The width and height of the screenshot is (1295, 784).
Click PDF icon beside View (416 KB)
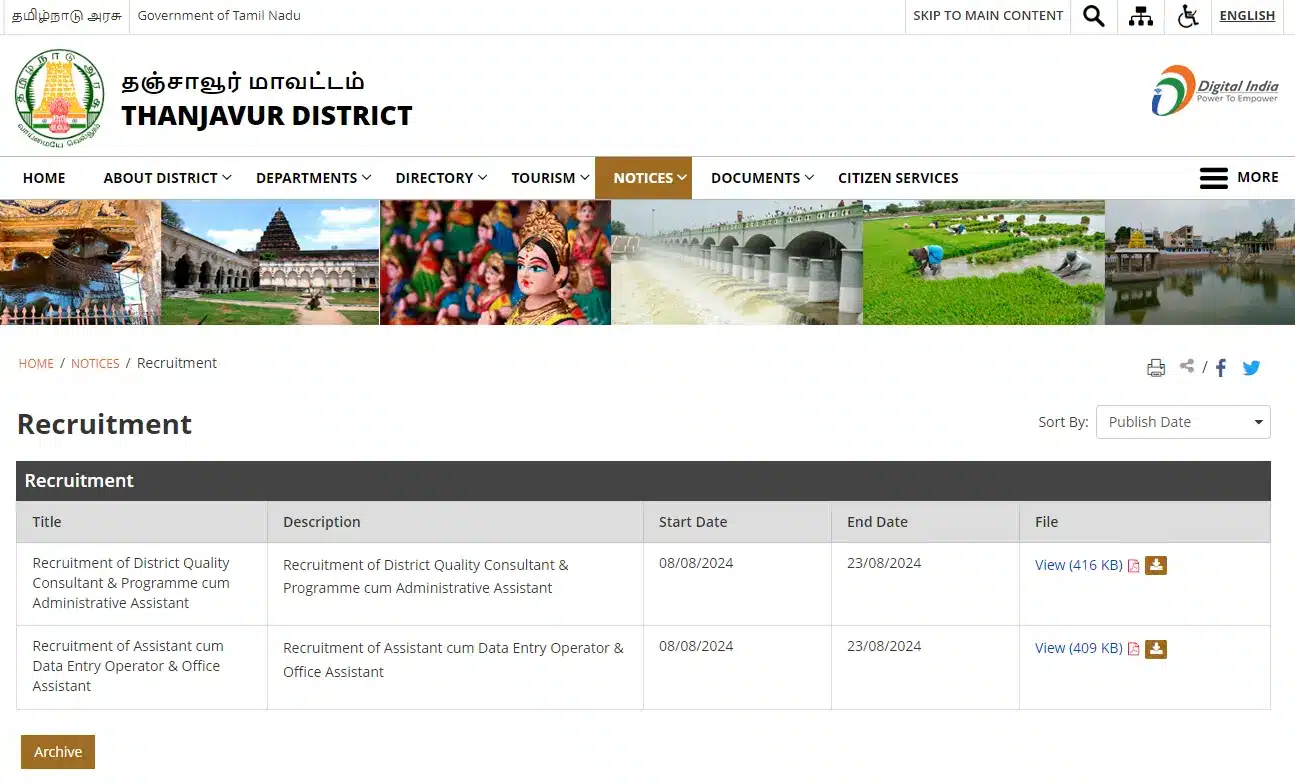coord(1134,566)
